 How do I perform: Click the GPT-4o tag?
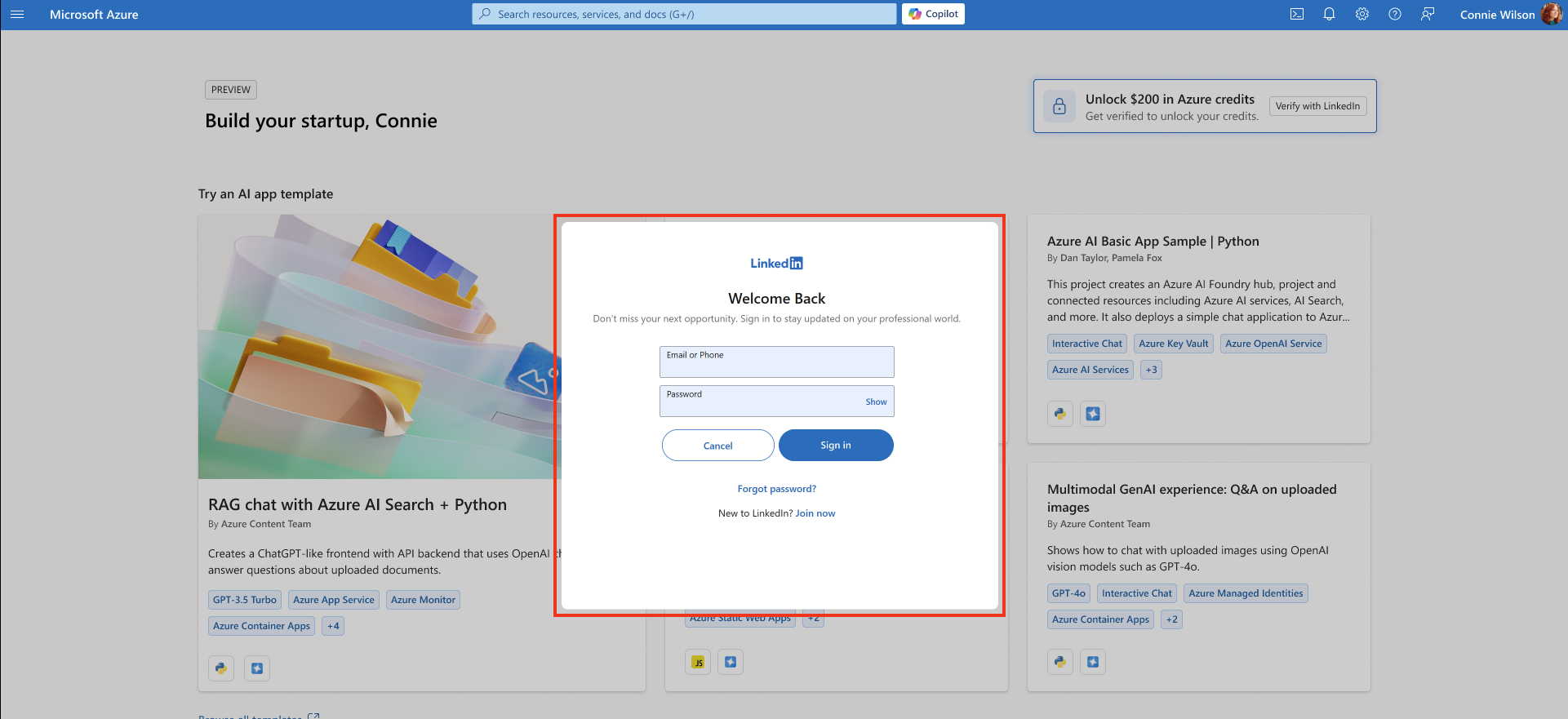pos(1068,593)
